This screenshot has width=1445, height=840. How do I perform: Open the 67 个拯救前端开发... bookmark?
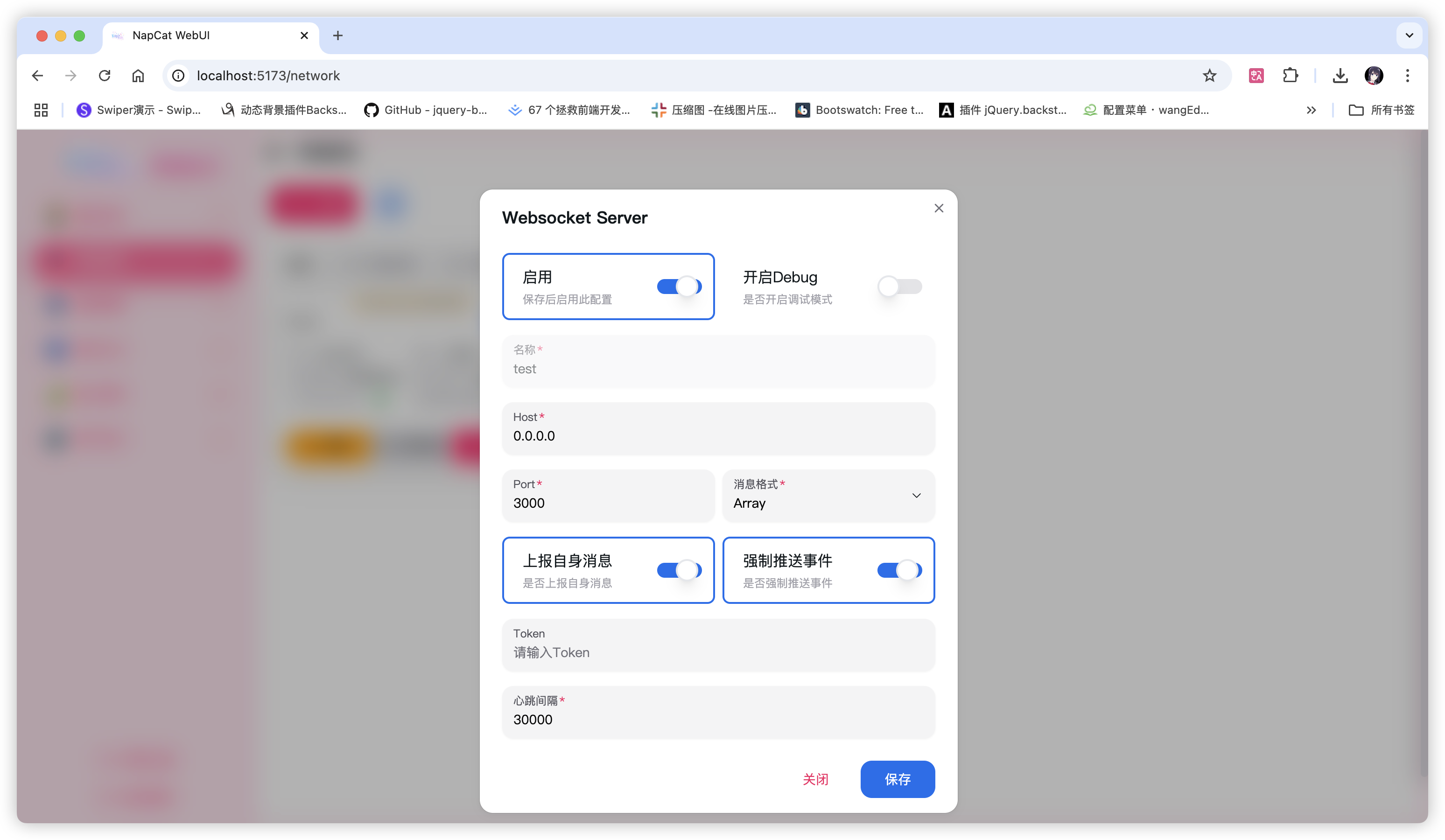[x=569, y=110]
